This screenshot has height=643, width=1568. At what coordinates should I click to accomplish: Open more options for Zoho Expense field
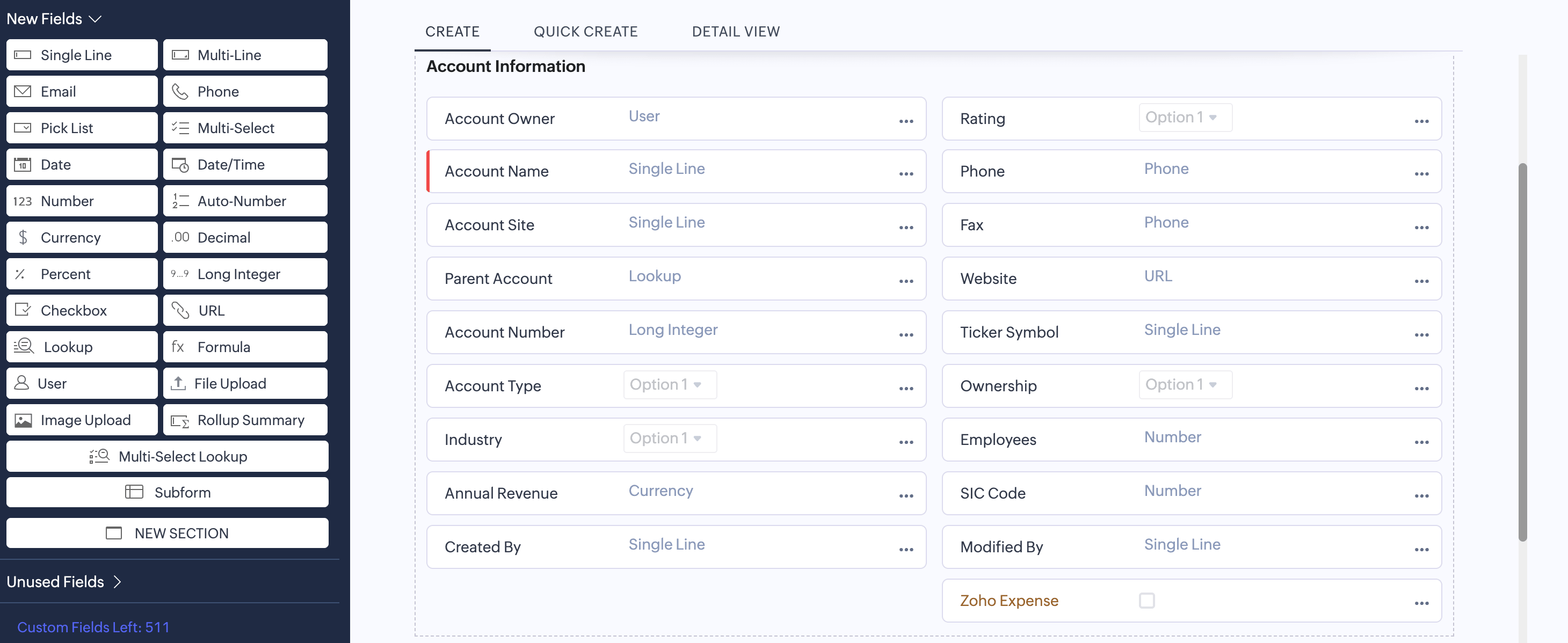click(x=1422, y=603)
